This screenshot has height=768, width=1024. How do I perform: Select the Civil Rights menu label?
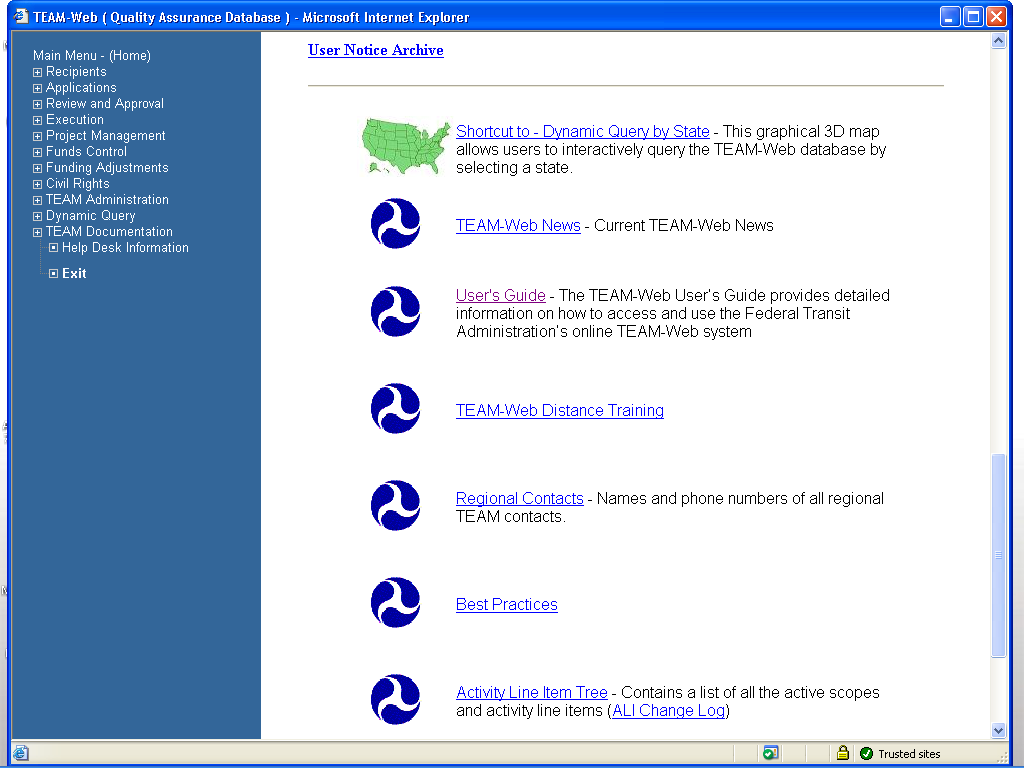click(x=77, y=184)
